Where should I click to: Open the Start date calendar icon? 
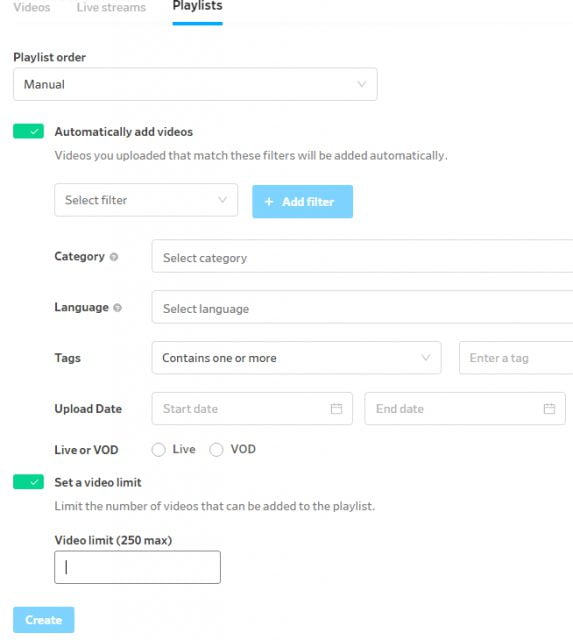pos(336,409)
